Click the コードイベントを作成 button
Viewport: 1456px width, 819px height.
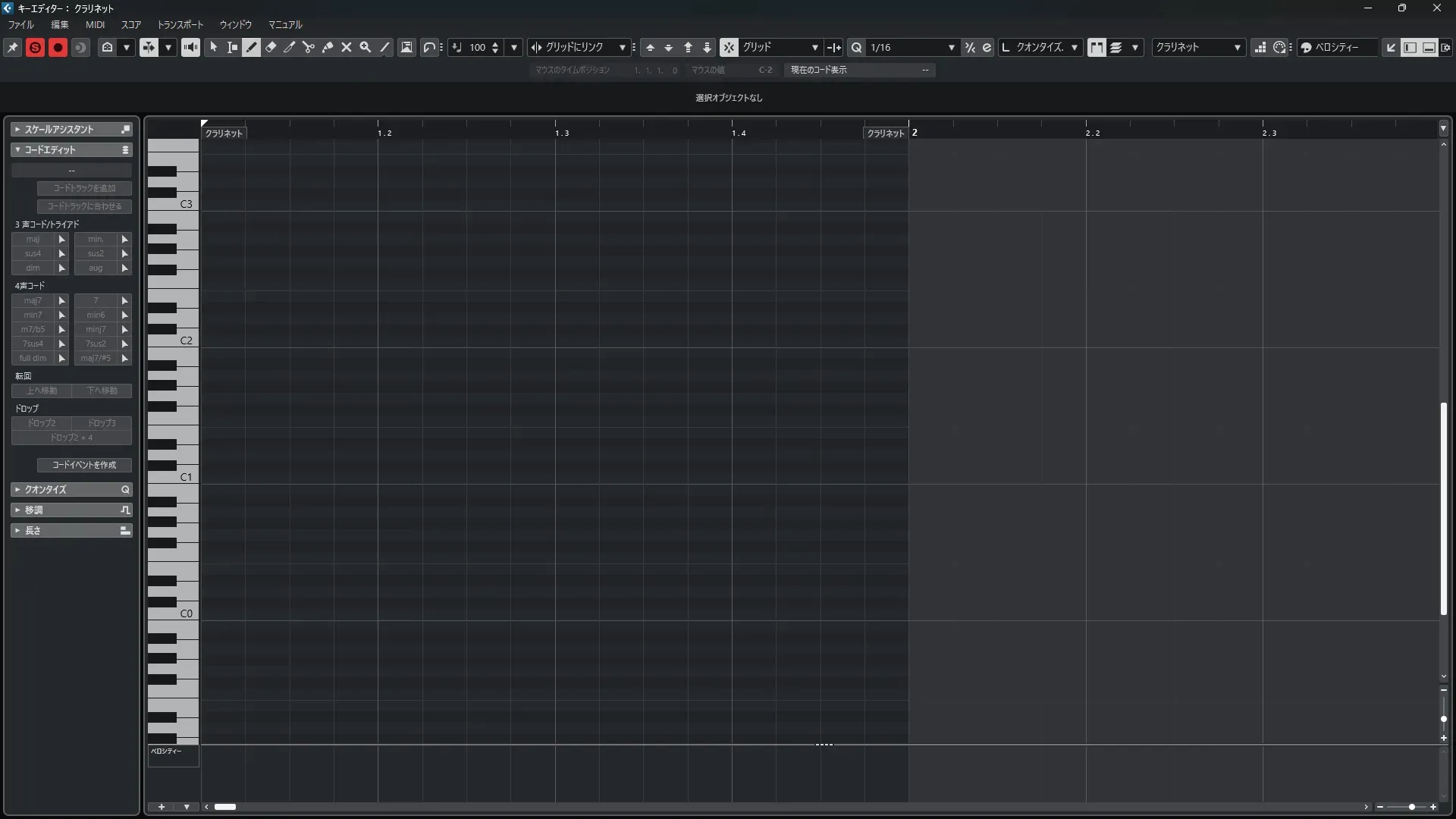point(84,465)
